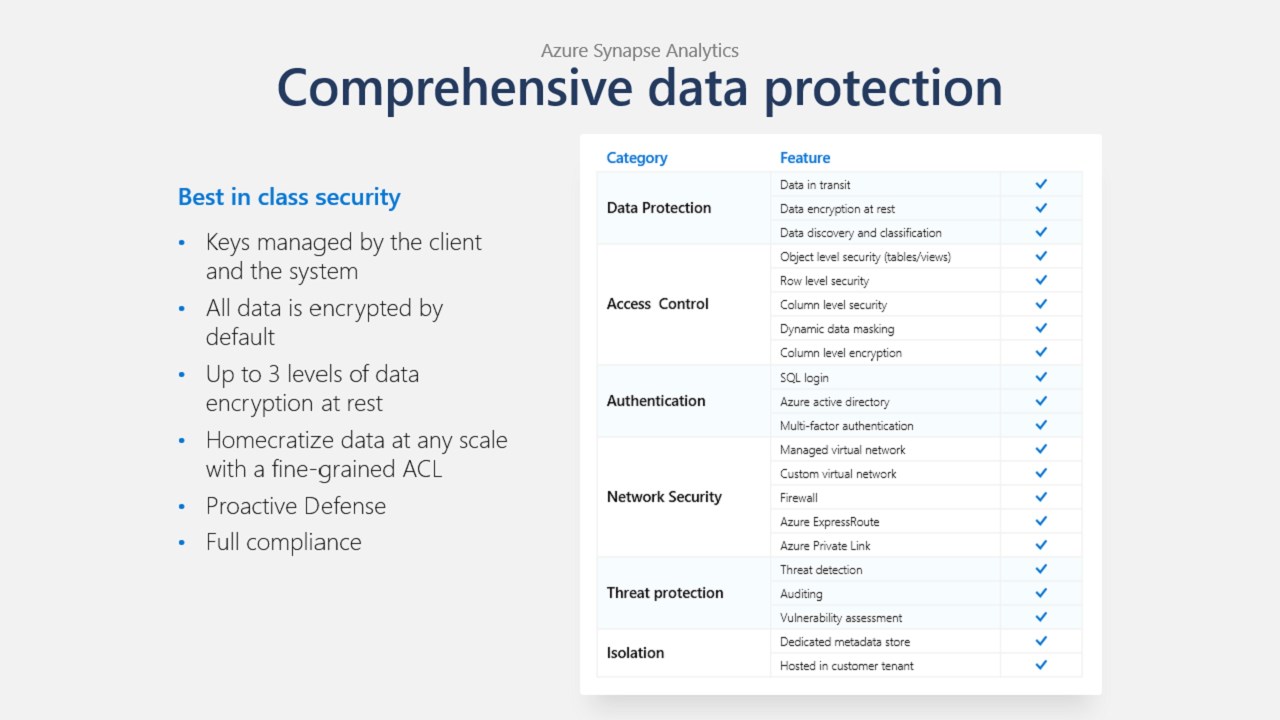Click the checkmark next to SQL login
Image resolution: width=1280 pixels, height=720 pixels.
click(1041, 377)
